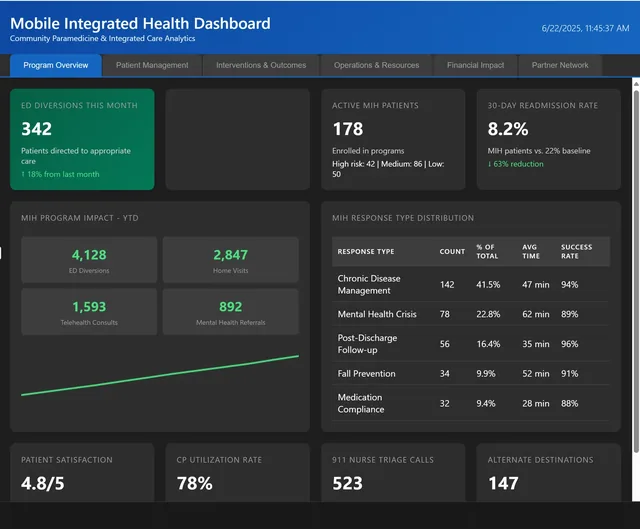The image size is (640, 529).
Task: Open the Financial Impact tab
Action: 476,65
